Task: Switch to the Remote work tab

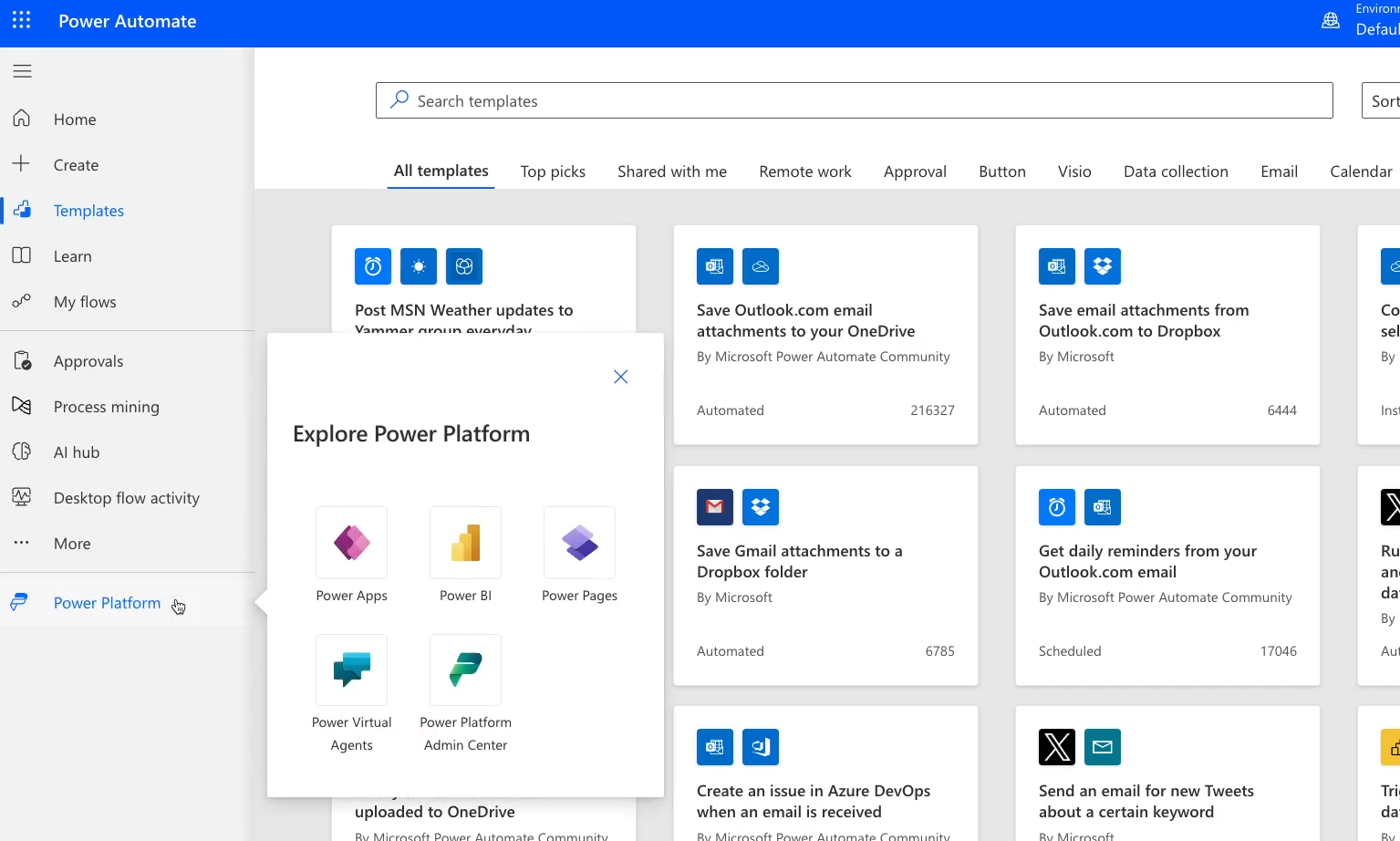Action: (x=805, y=171)
